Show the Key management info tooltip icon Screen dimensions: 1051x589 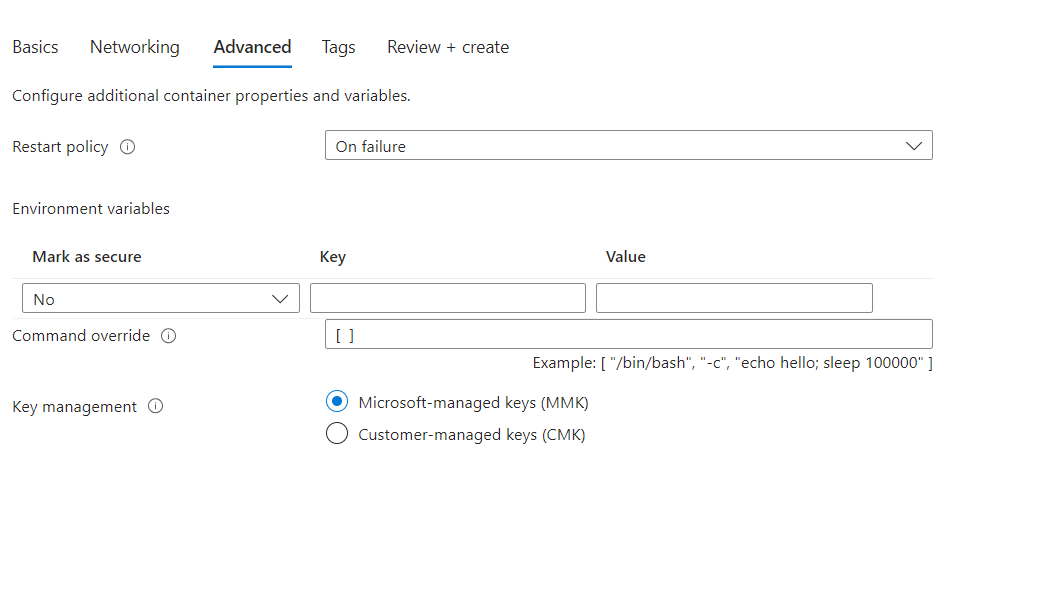[x=155, y=407]
